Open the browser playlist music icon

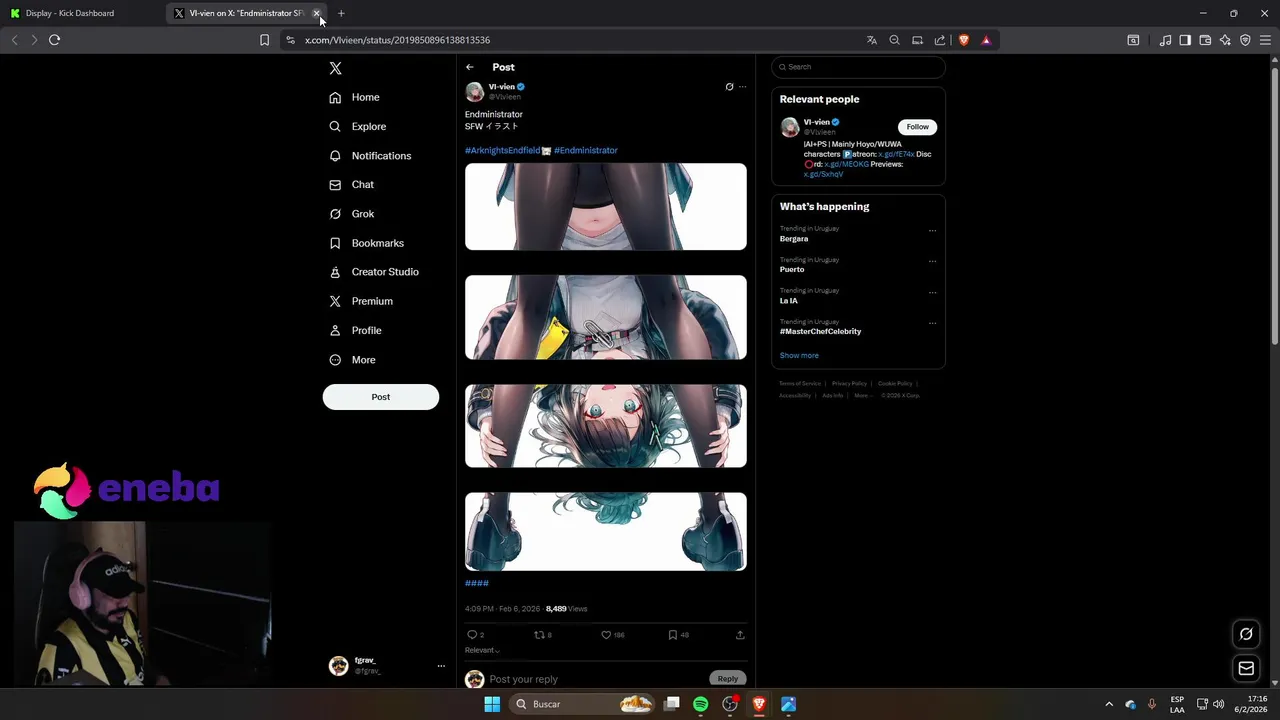tap(1165, 40)
